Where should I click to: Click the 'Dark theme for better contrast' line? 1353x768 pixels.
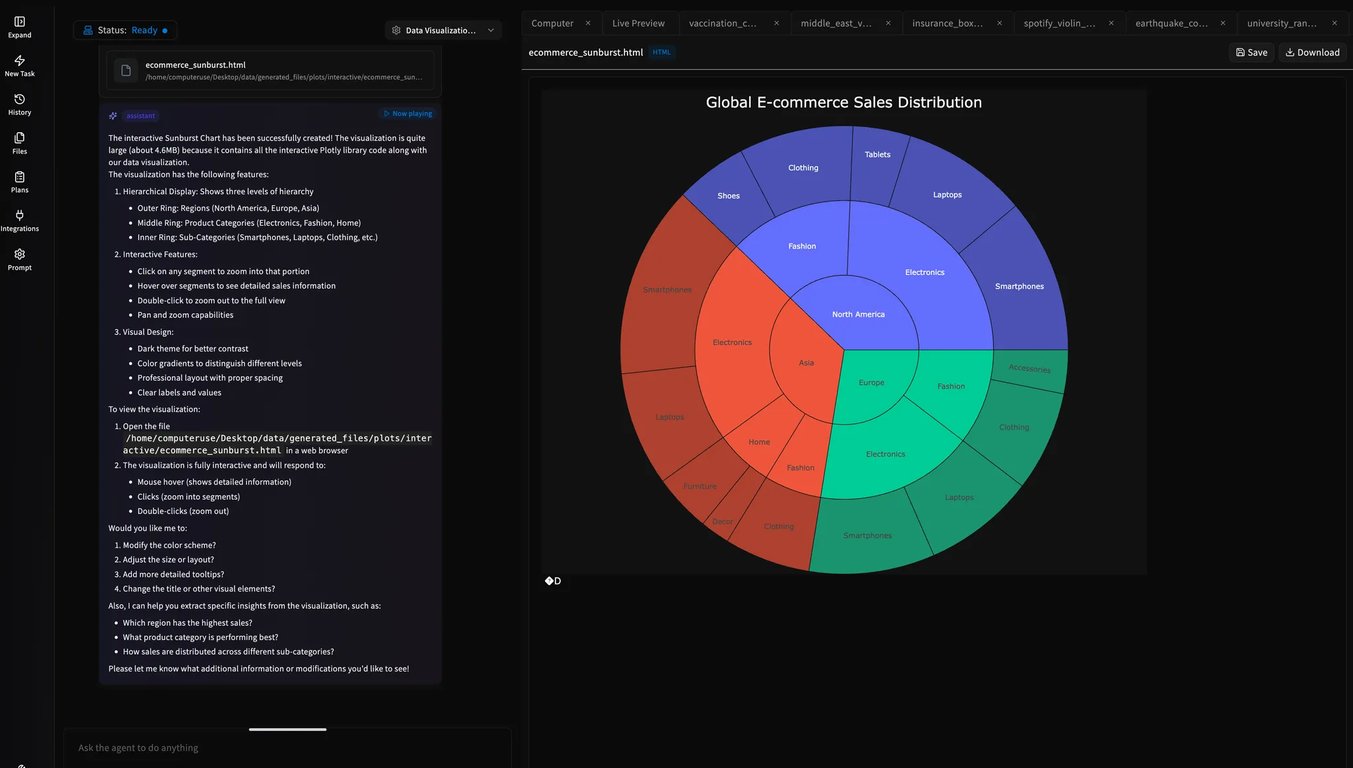pyautogui.click(x=193, y=349)
